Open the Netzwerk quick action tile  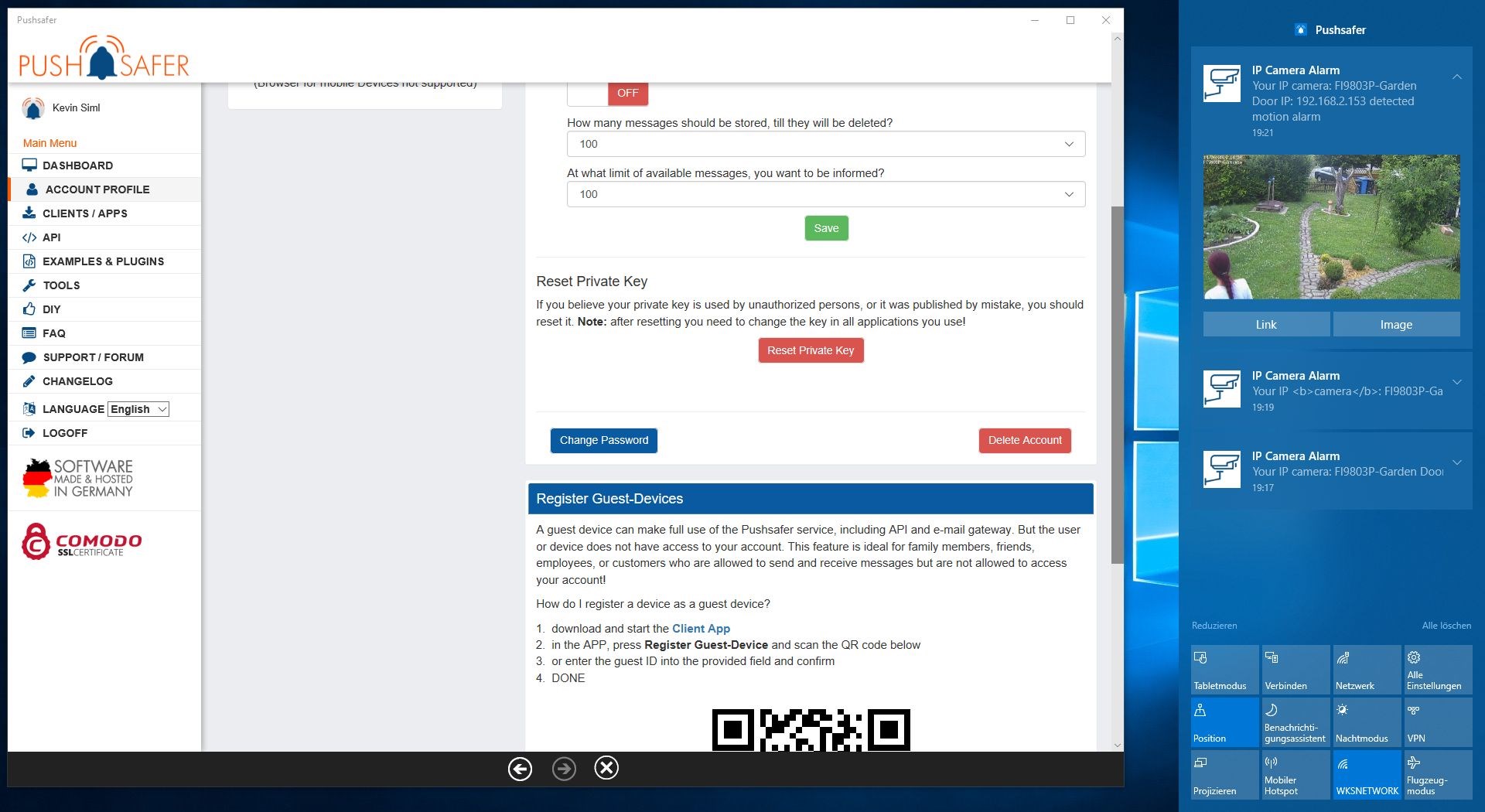tap(1367, 670)
